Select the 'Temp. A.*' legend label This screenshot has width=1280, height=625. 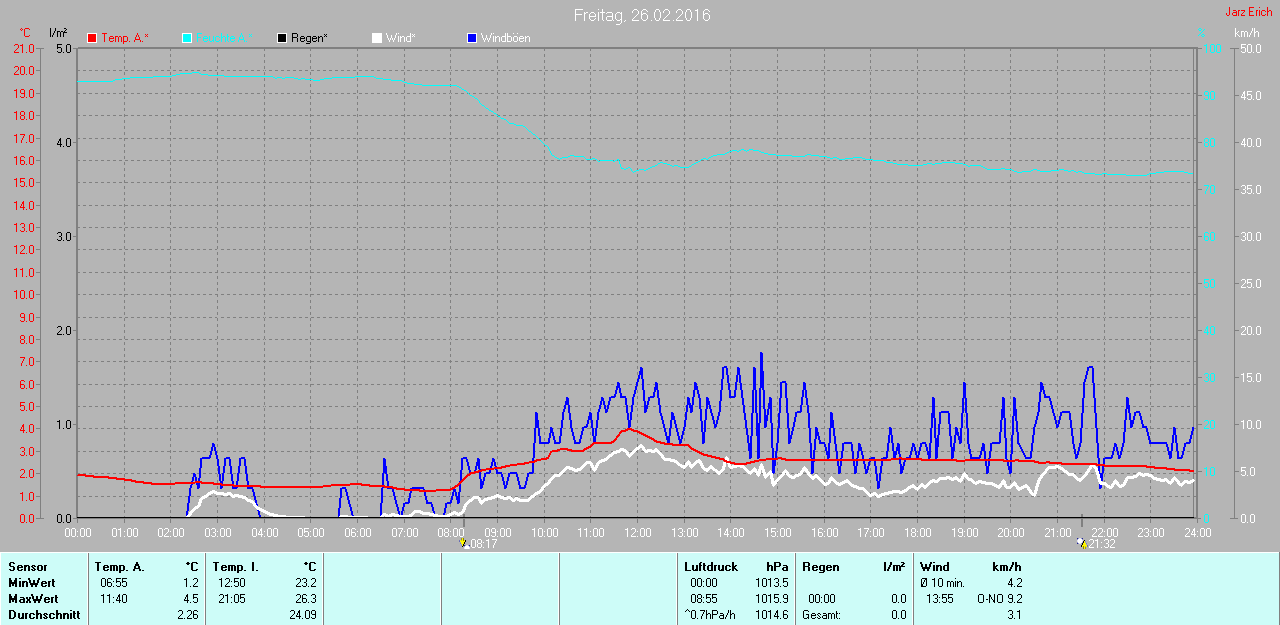tap(125, 38)
